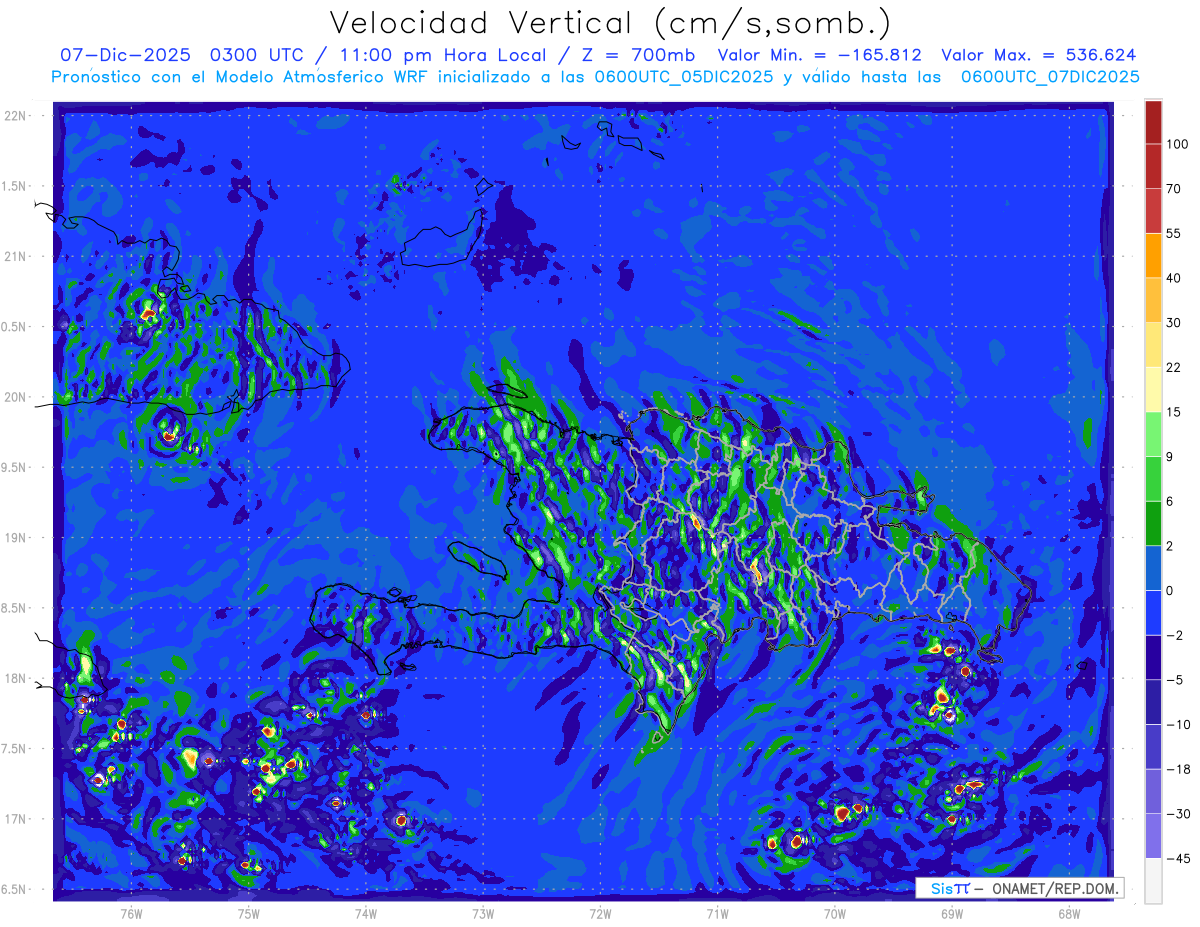This screenshot has width=1200, height=927.
Task: Pick the colorbar segment between -10 and -5
Action: (x=1153, y=702)
